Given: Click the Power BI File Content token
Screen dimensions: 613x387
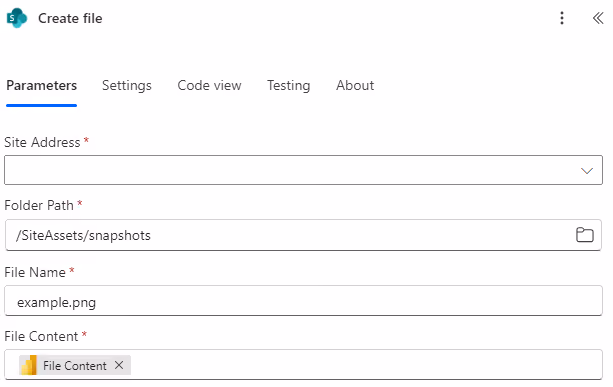Looking at the screenshot, I should pos(74,365).
